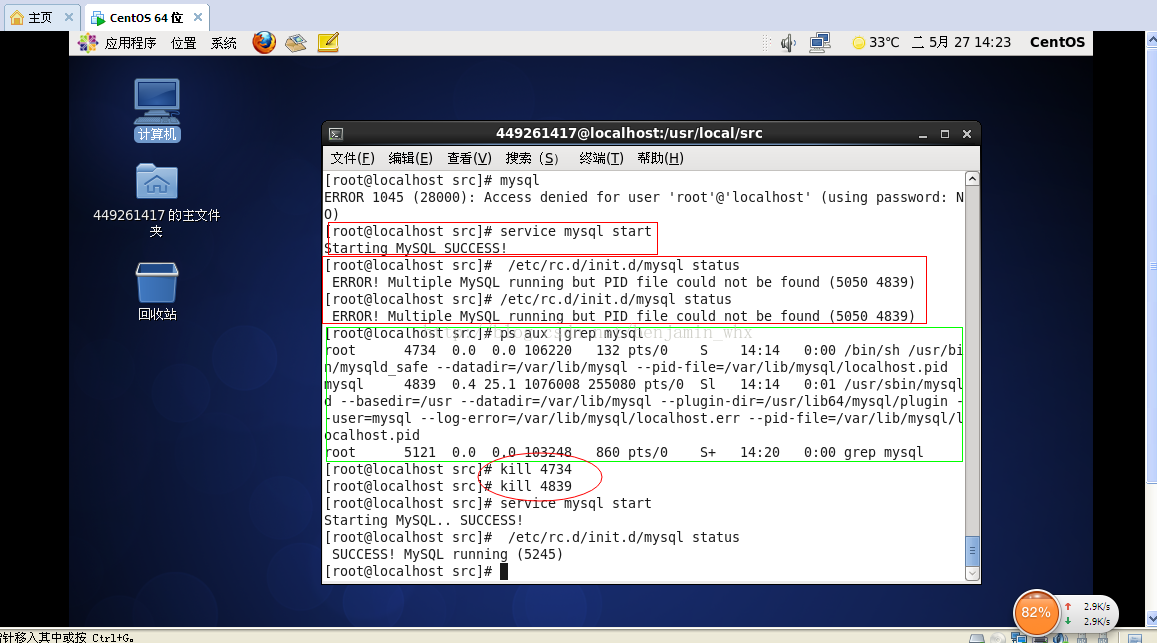Switch to the CentOS 64 位 tab
Viewport: 1157px width, 643px height.
coord(146,17)
